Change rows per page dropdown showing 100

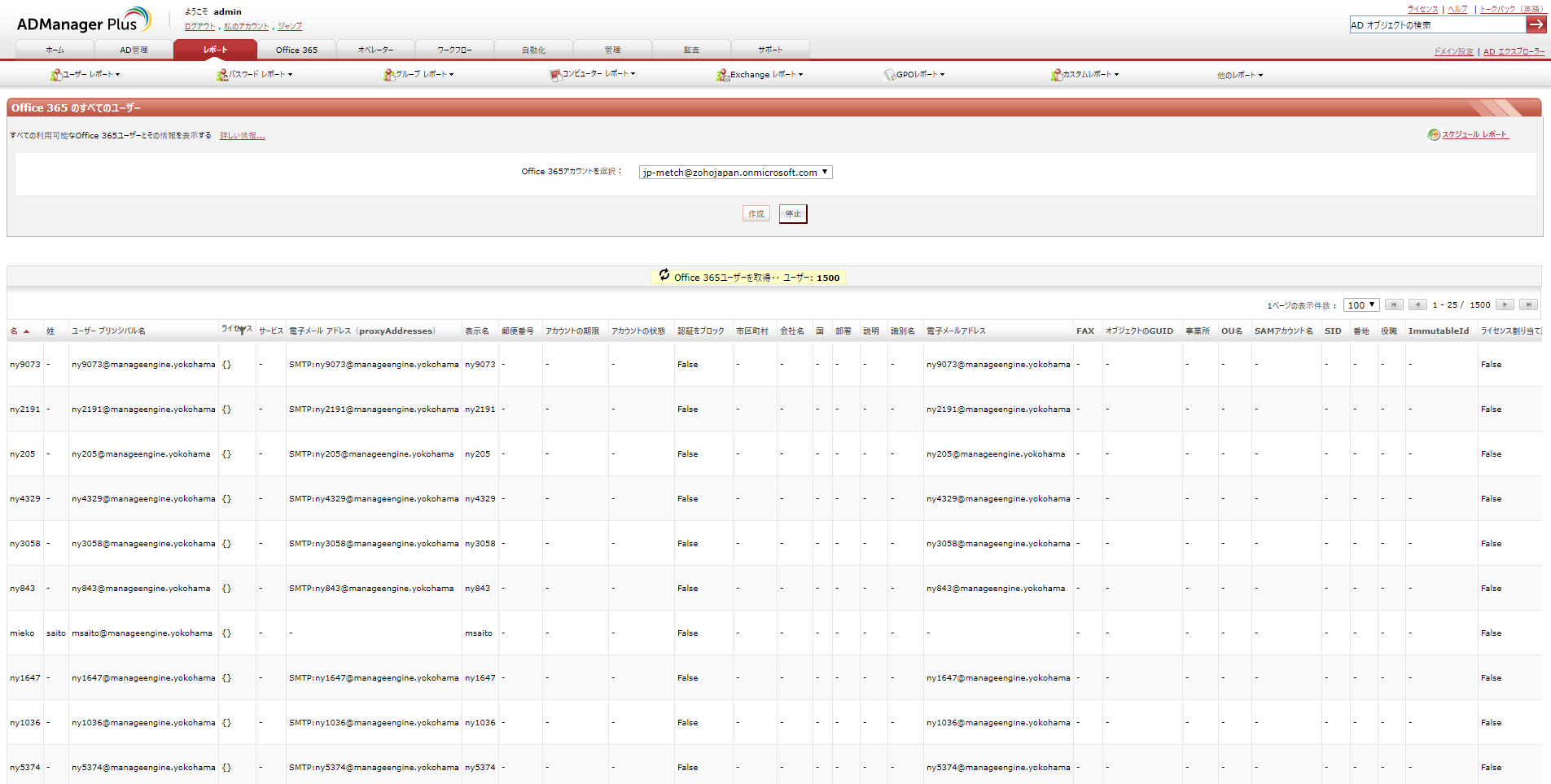1360,305
